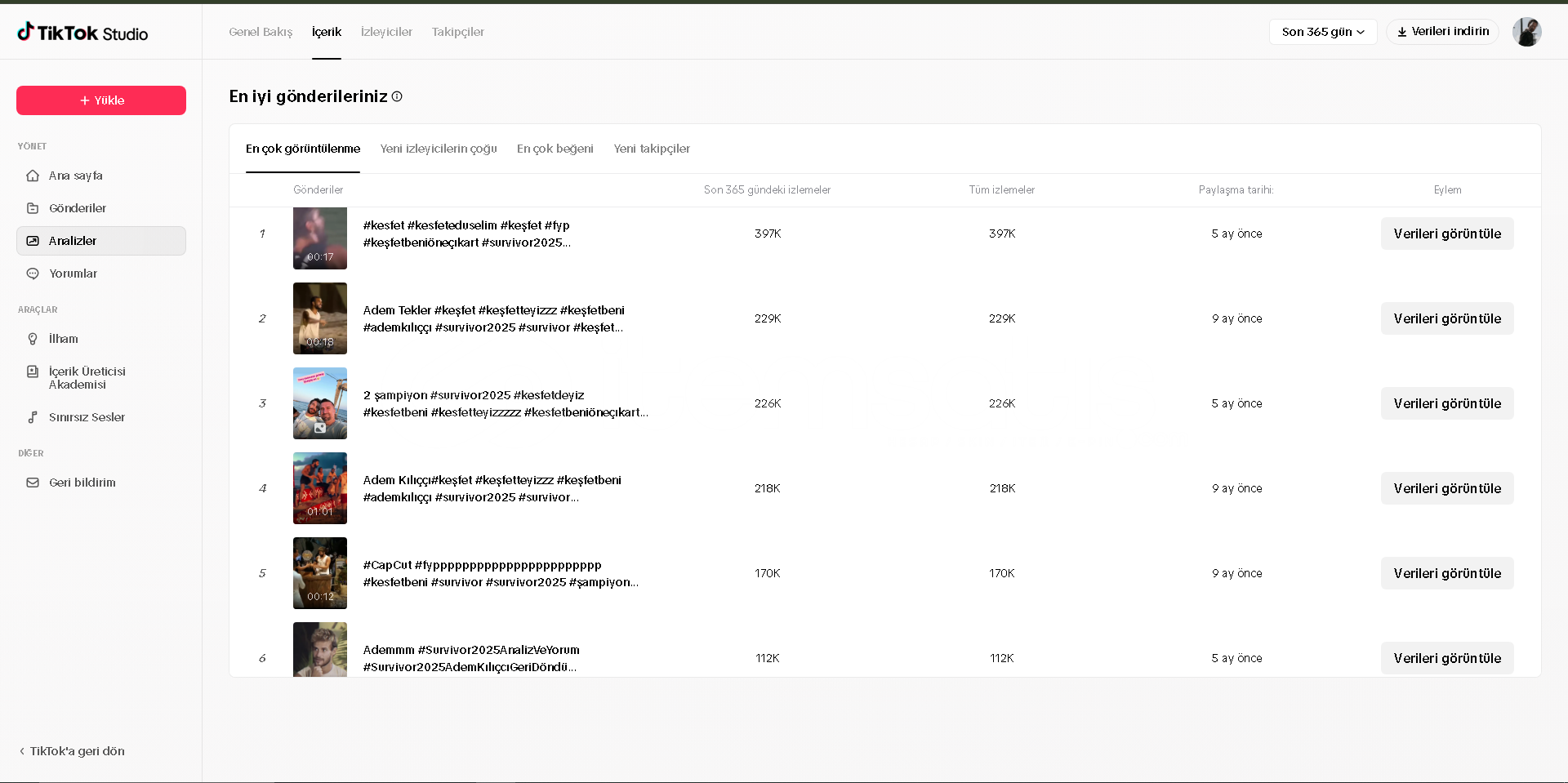Screen dimensions: 1568x783
Task: Switch to the İzleyiciler tab
Action: [x=386, y=32]
